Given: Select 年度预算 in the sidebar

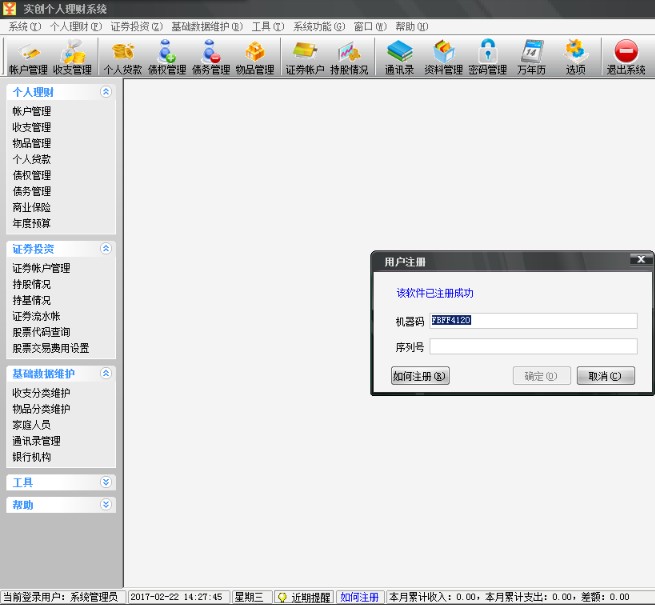Looking at the screenshot, I should pyautogui.click(x=32, y=223).
